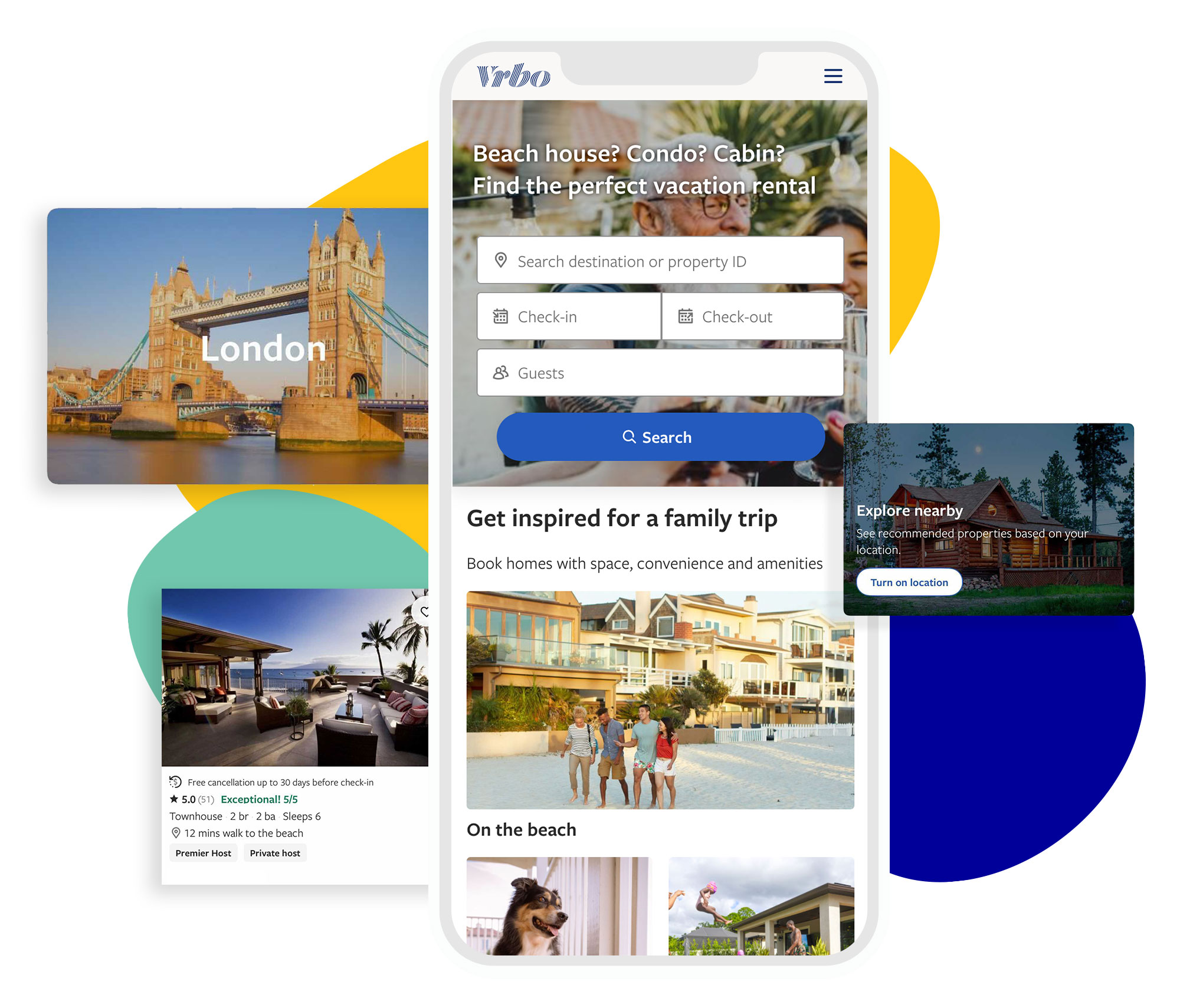The height and width of the screenshot is (1008, 1180).
Task: Click the hamburger menu icon
Action: (833, 76)
